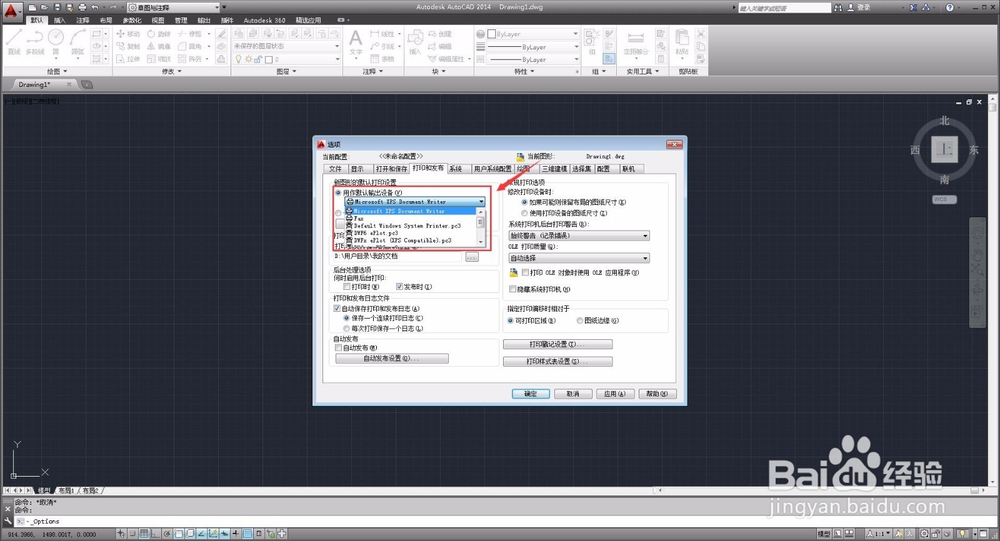Open the ByLayer color dropdown in Properties
Screen dimensions: 1000x541
[x=533, y=34]
